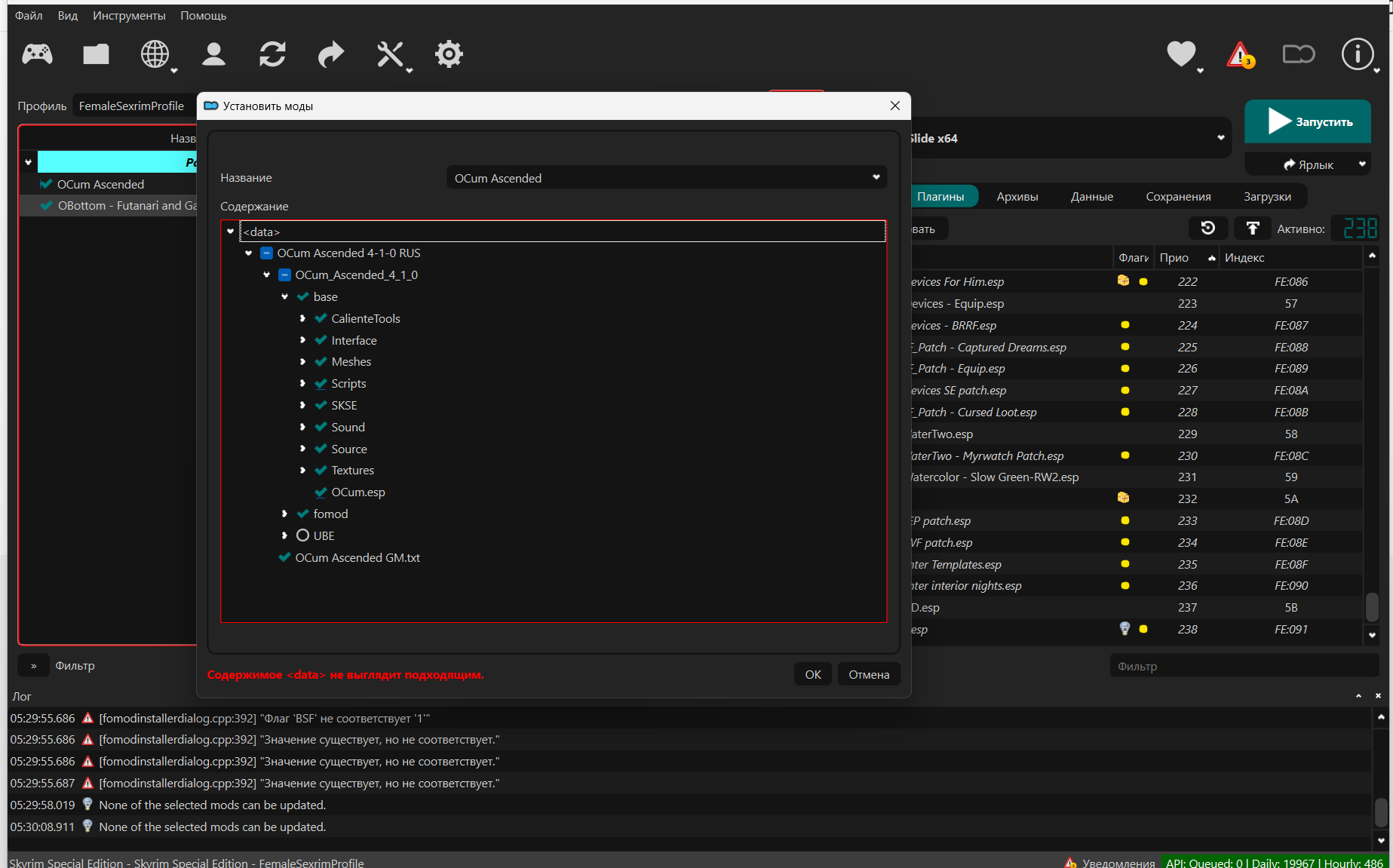The width and height of the screenshot is (1393, 868).
Task: Click the refresh arrows toolbar icon
Action: [x=272, y=54]
